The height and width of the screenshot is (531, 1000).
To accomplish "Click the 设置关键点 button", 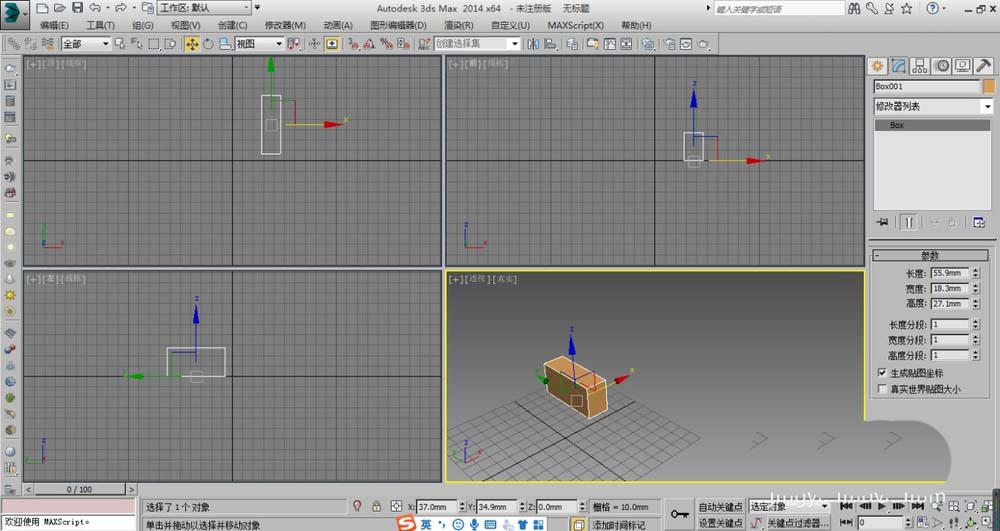I will tap(720, 523).
